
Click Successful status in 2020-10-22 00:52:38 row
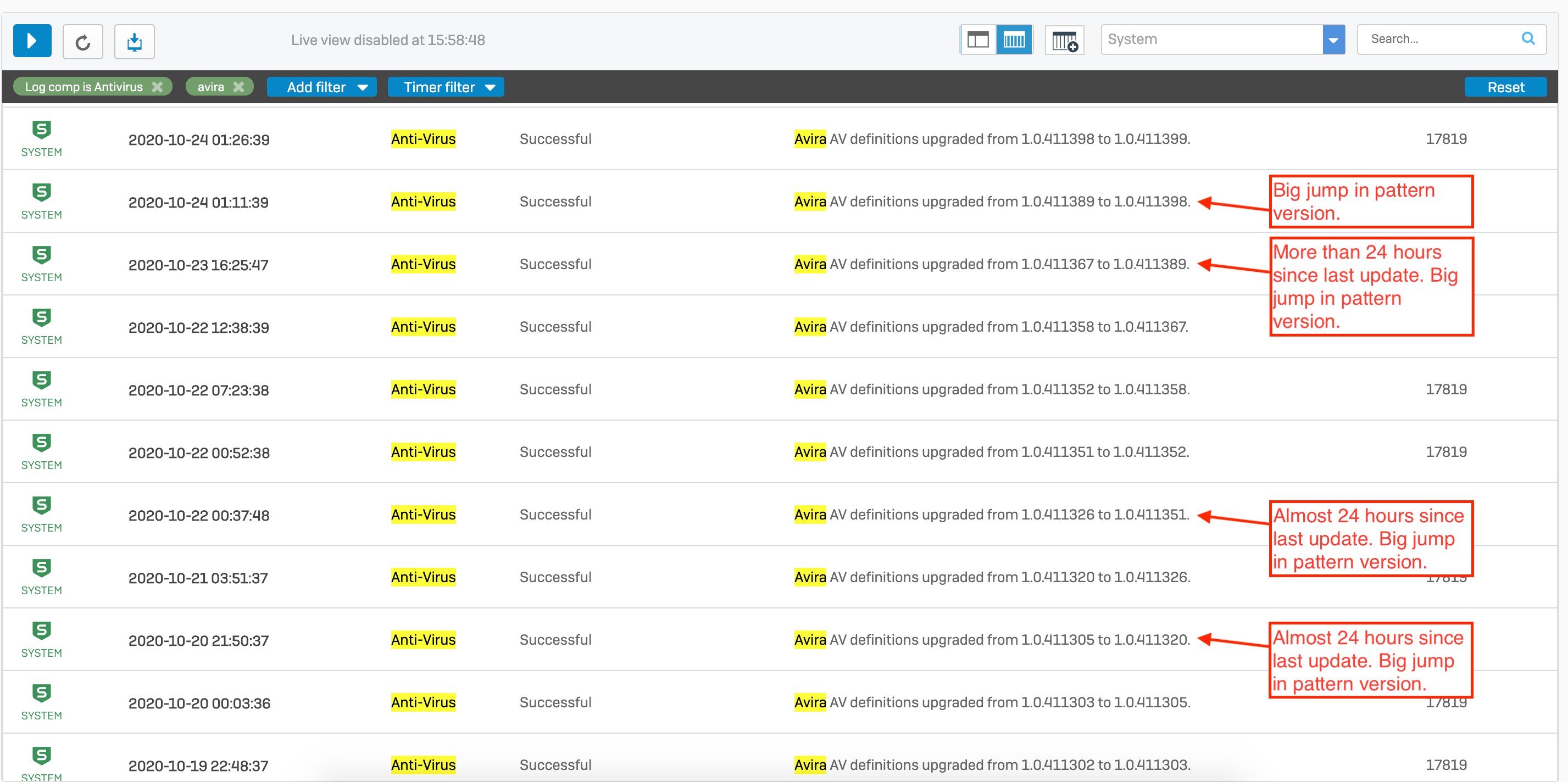pyautogui.click(x=555, y=453)
